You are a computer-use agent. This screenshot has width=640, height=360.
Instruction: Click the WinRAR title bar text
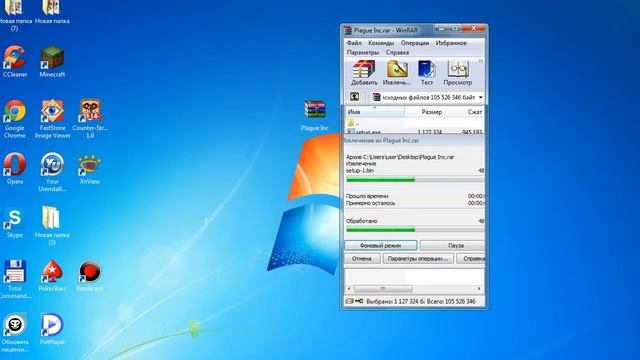pos(386,30)
